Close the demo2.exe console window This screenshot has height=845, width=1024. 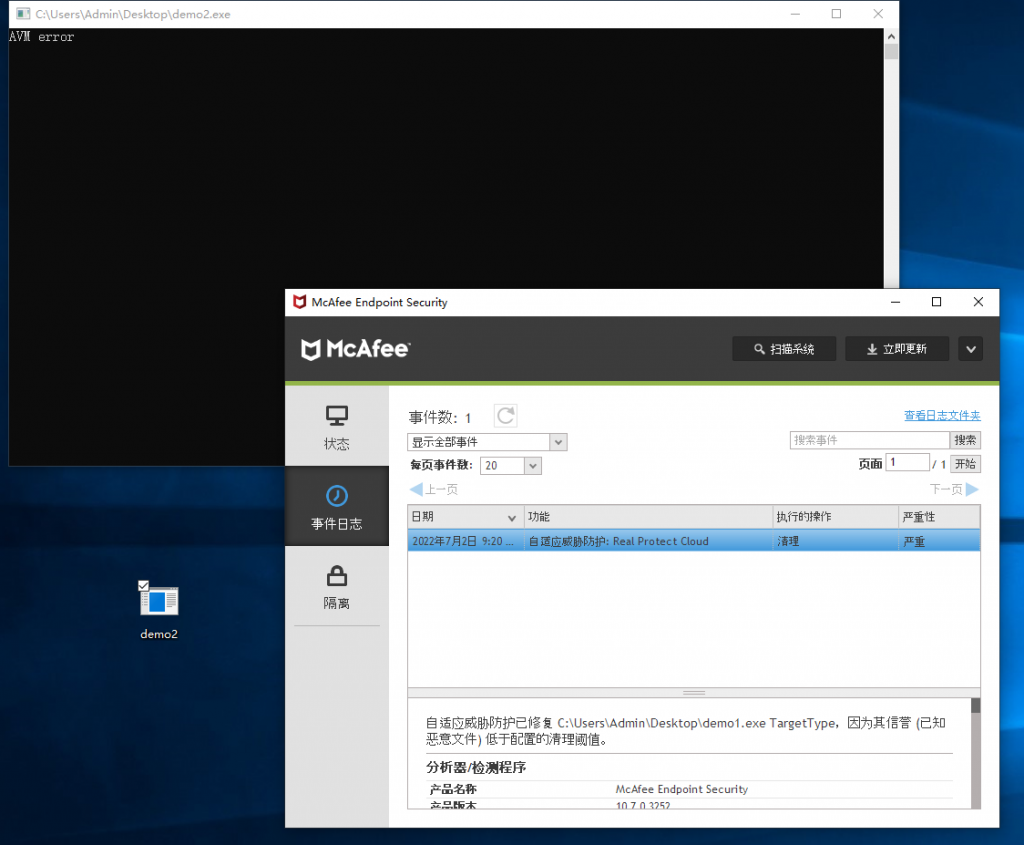[878, 14]
